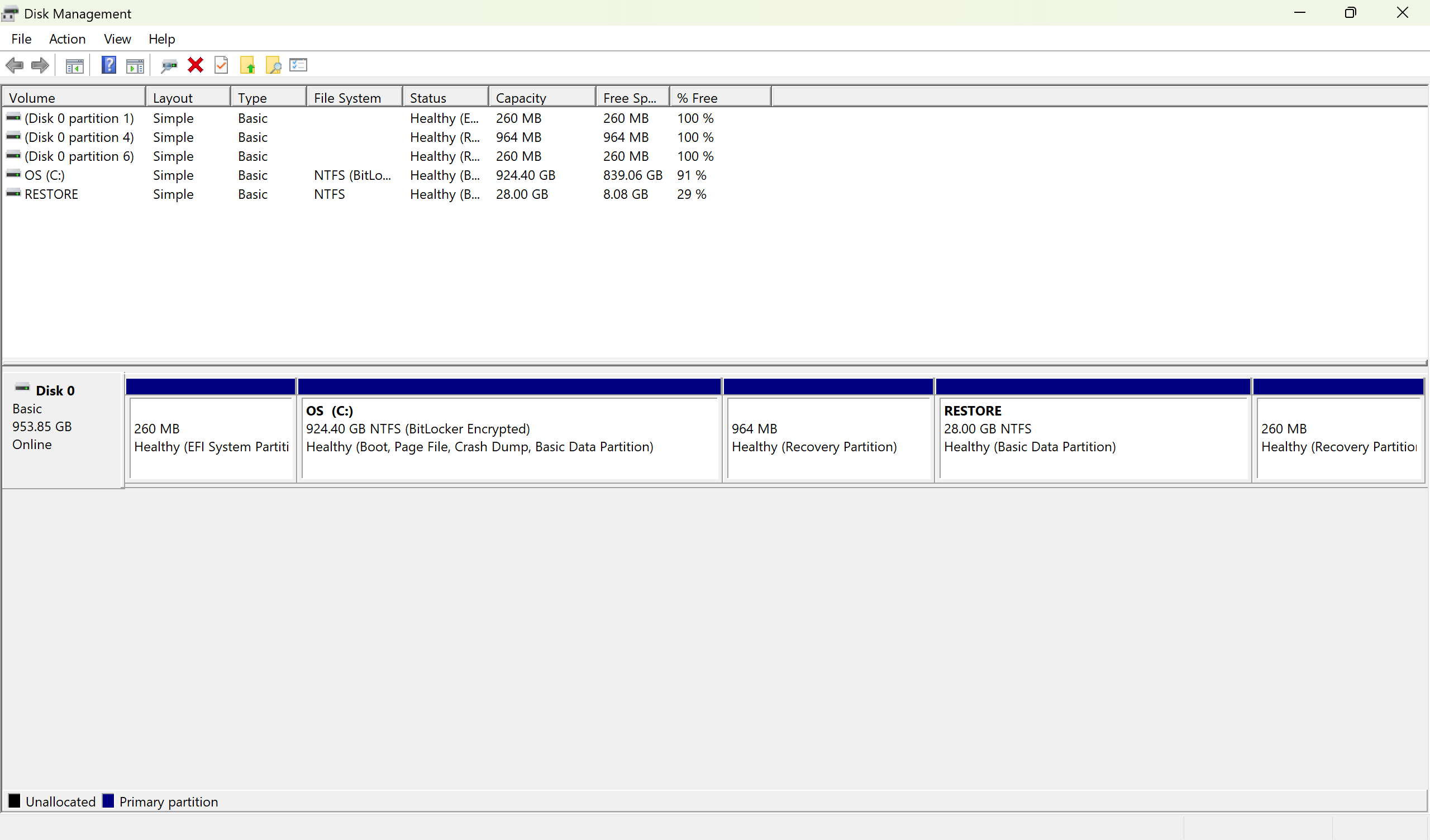The height and width of the screenshot is (840, 1430).
Task: Select the Disk 0 Basic 953.85 GB label panel
Action: (63, 430)
